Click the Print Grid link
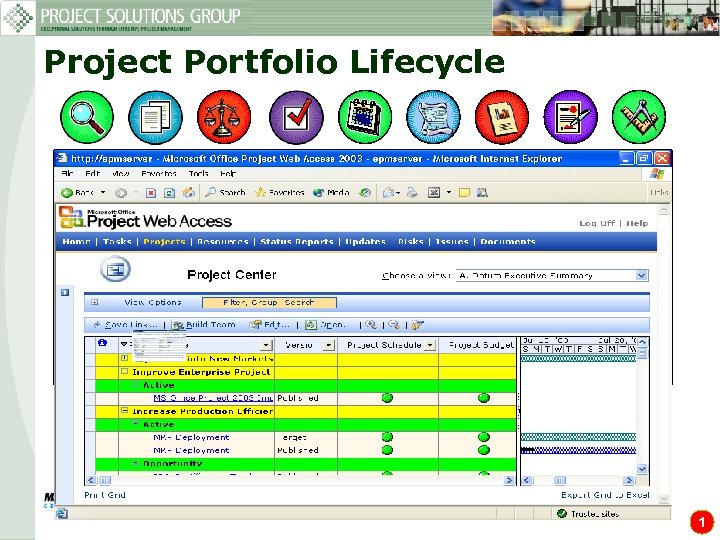Viewport: 720px width, 540px height. click(105, 495)
